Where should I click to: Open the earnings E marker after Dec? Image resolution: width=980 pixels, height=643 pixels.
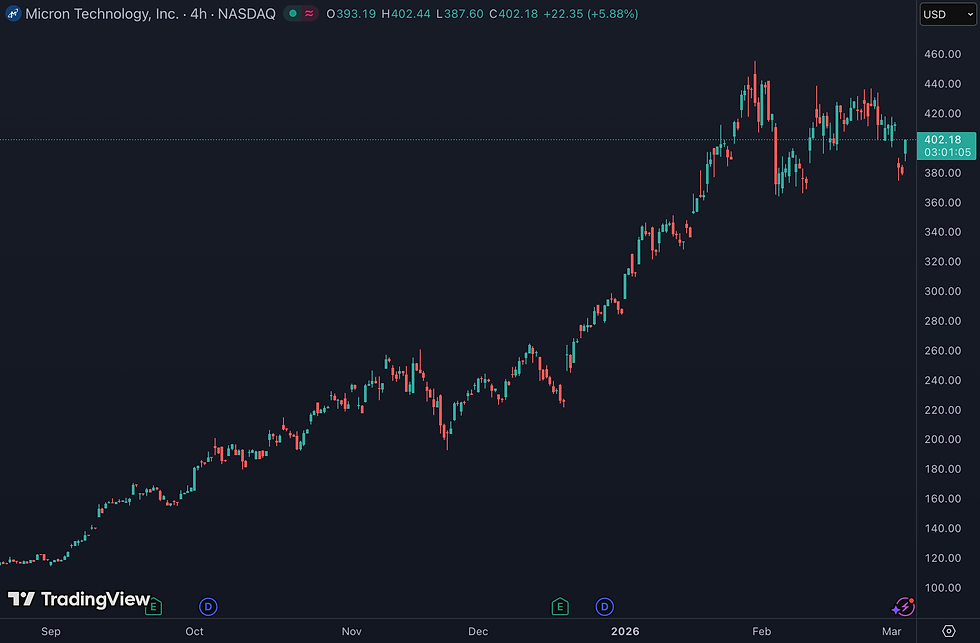pos(560,607)
